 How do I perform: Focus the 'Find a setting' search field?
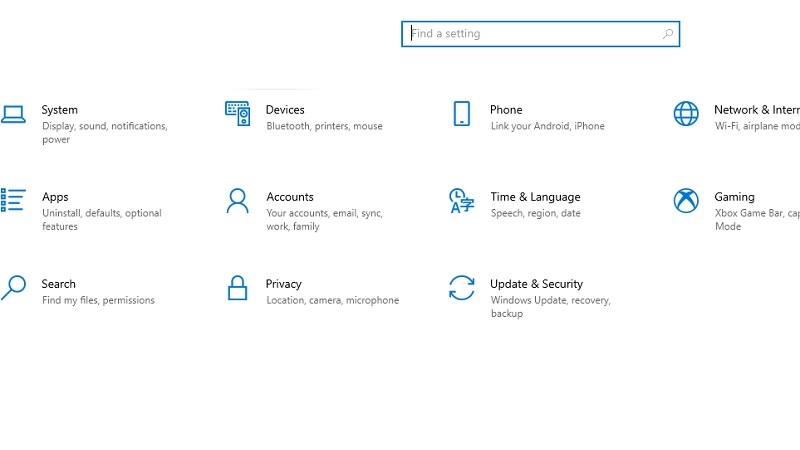pos(530,34)
